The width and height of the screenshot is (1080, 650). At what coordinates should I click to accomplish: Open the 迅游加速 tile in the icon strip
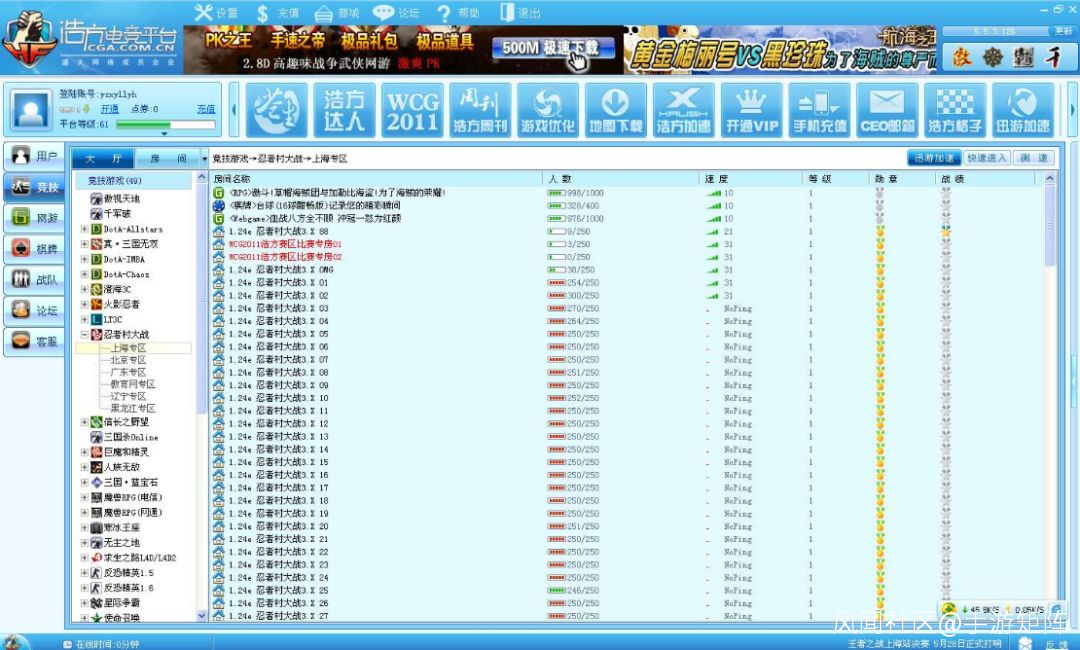coord(1023,110)
